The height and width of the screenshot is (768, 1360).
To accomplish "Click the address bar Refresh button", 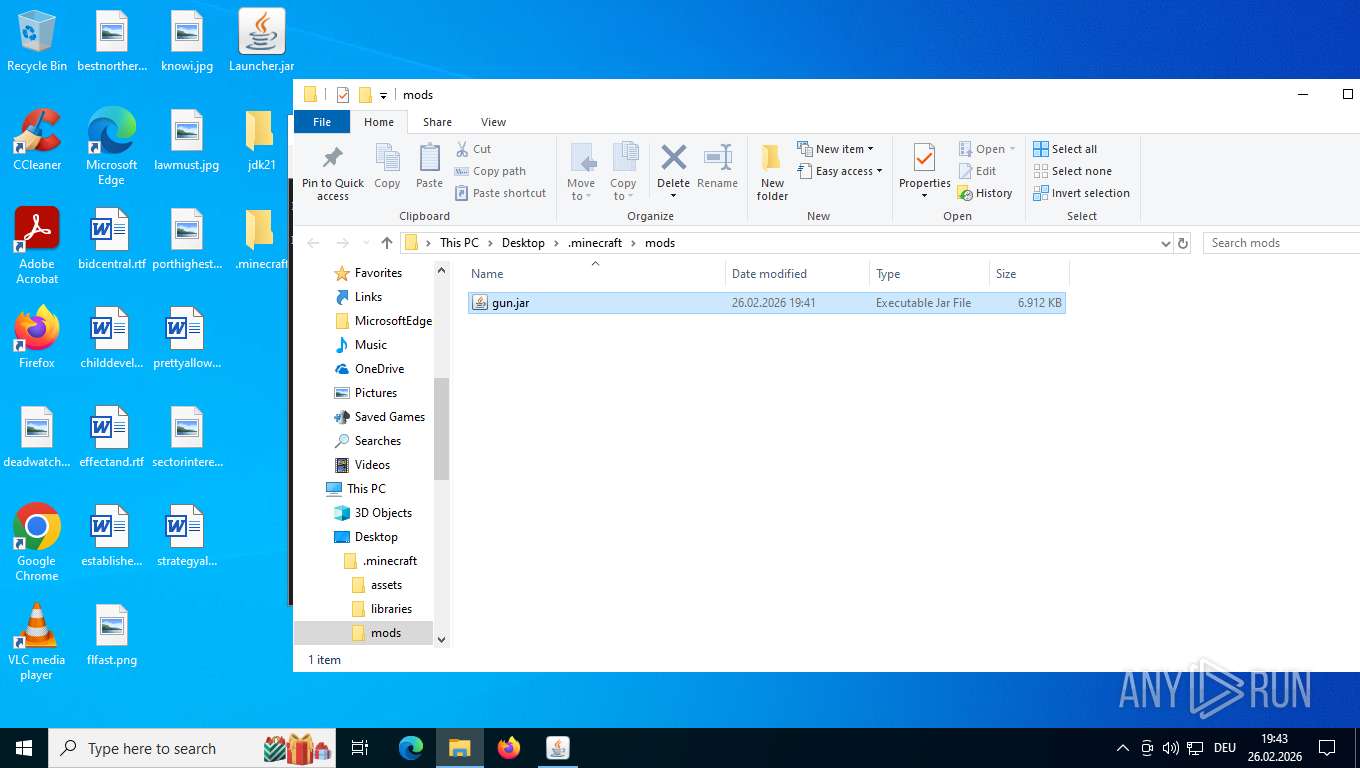I will pos(1183,243).
